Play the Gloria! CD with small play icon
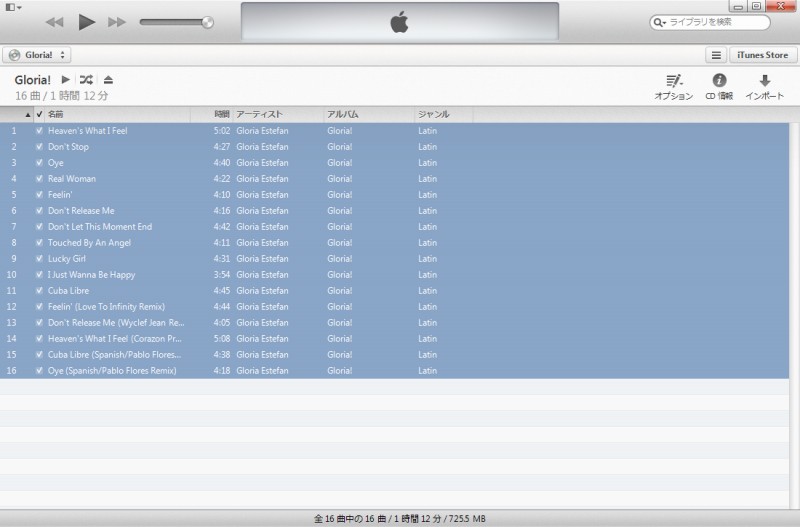Viewport: 800px width, 527px height. pyautogui.click(x=65, y=80)
